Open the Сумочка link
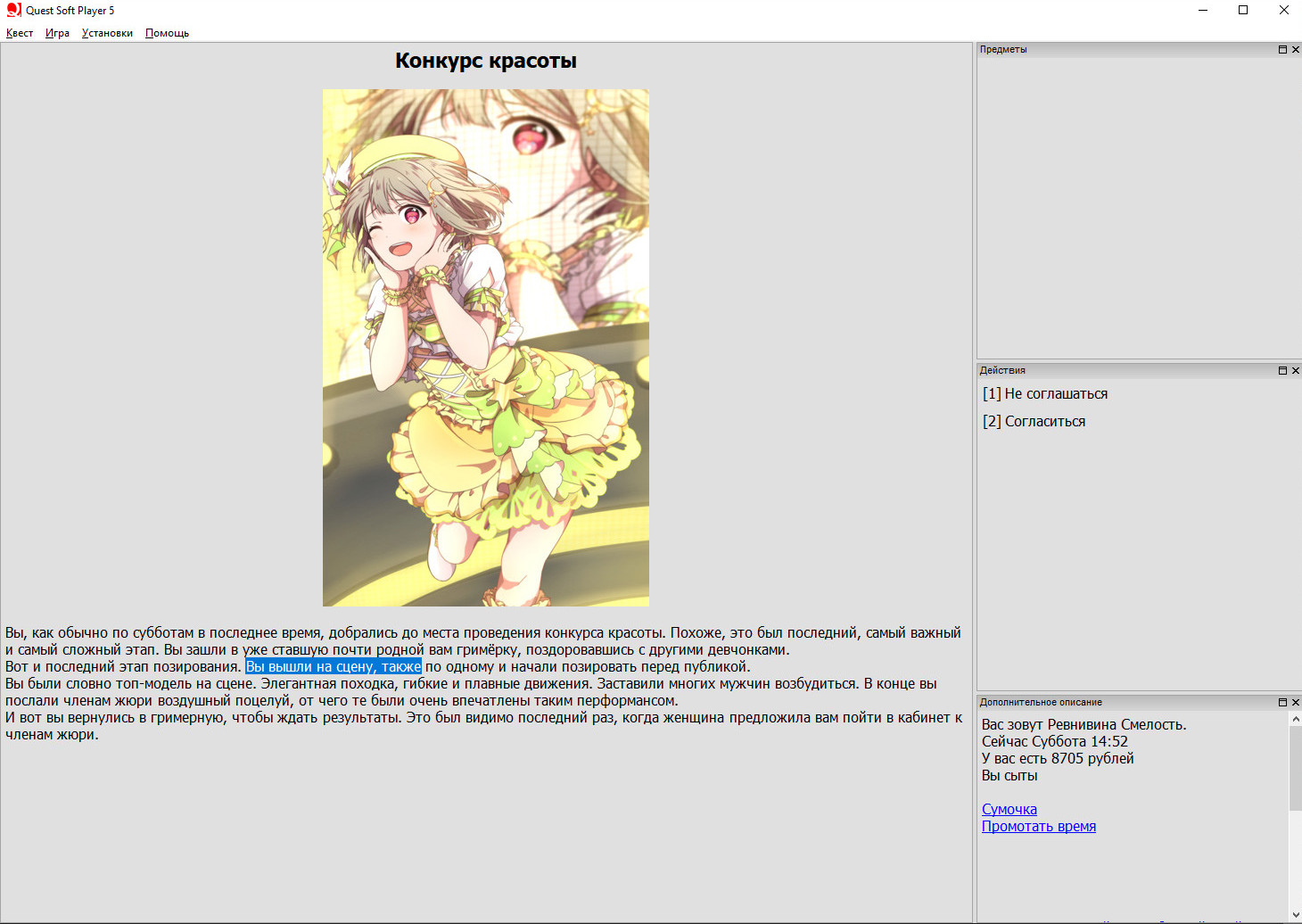Image resolution: width=1302 pixels, height=924 pixels. click(1009, 810)
